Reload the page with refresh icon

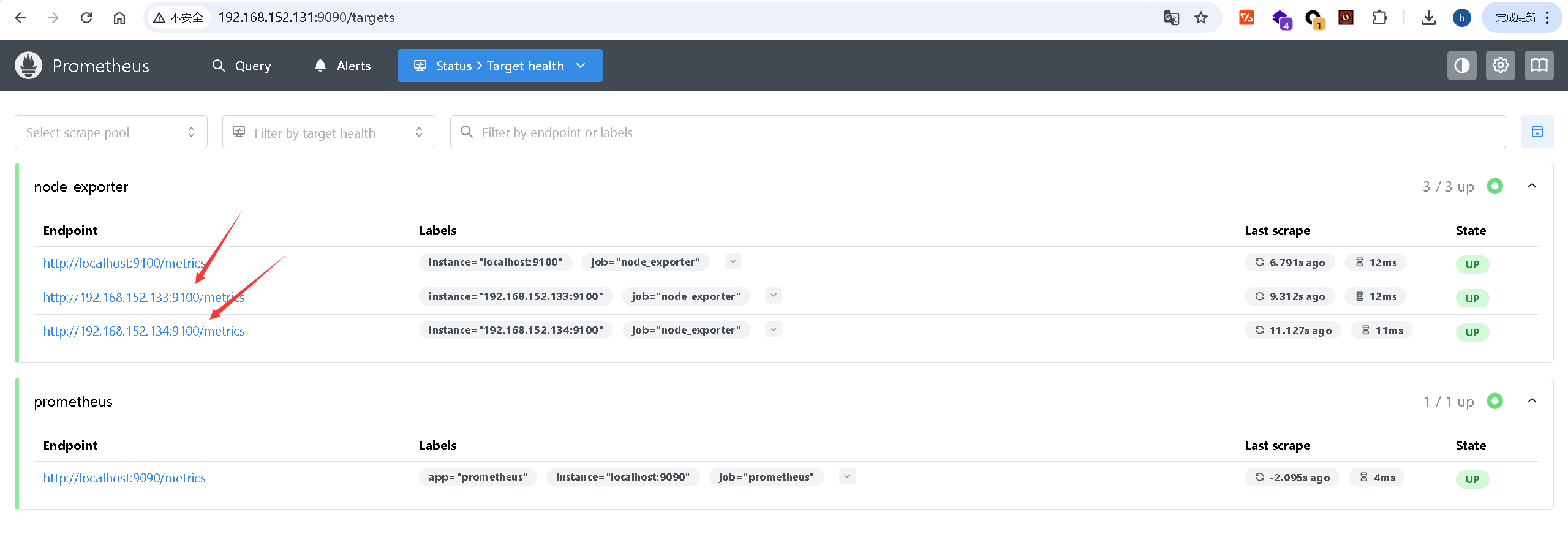pos(86,18)
